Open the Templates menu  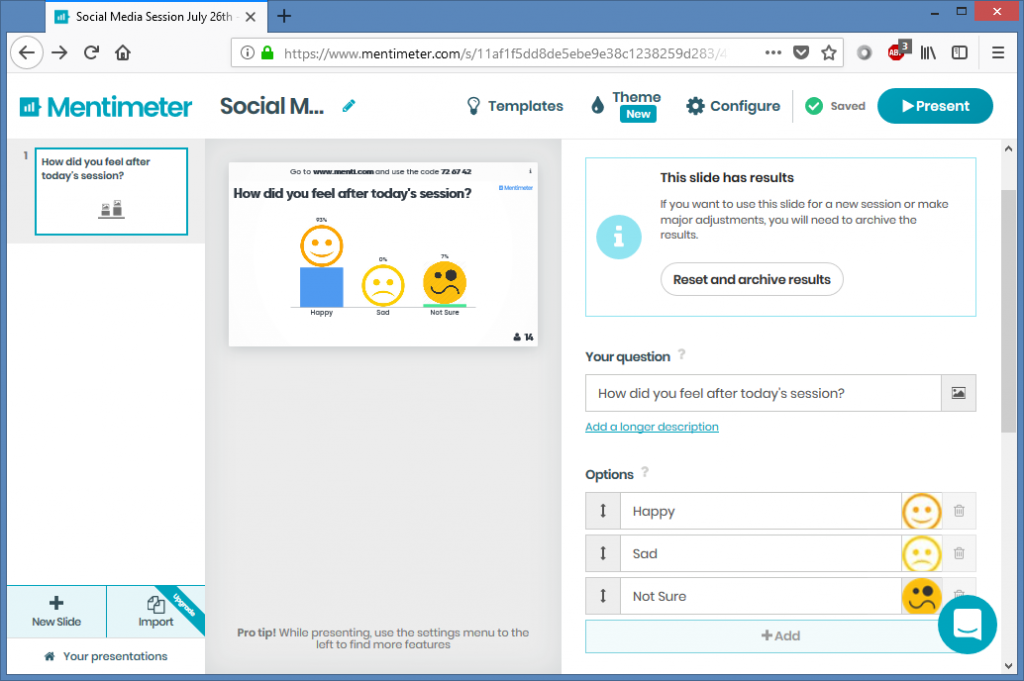click(x=515, y=106)
